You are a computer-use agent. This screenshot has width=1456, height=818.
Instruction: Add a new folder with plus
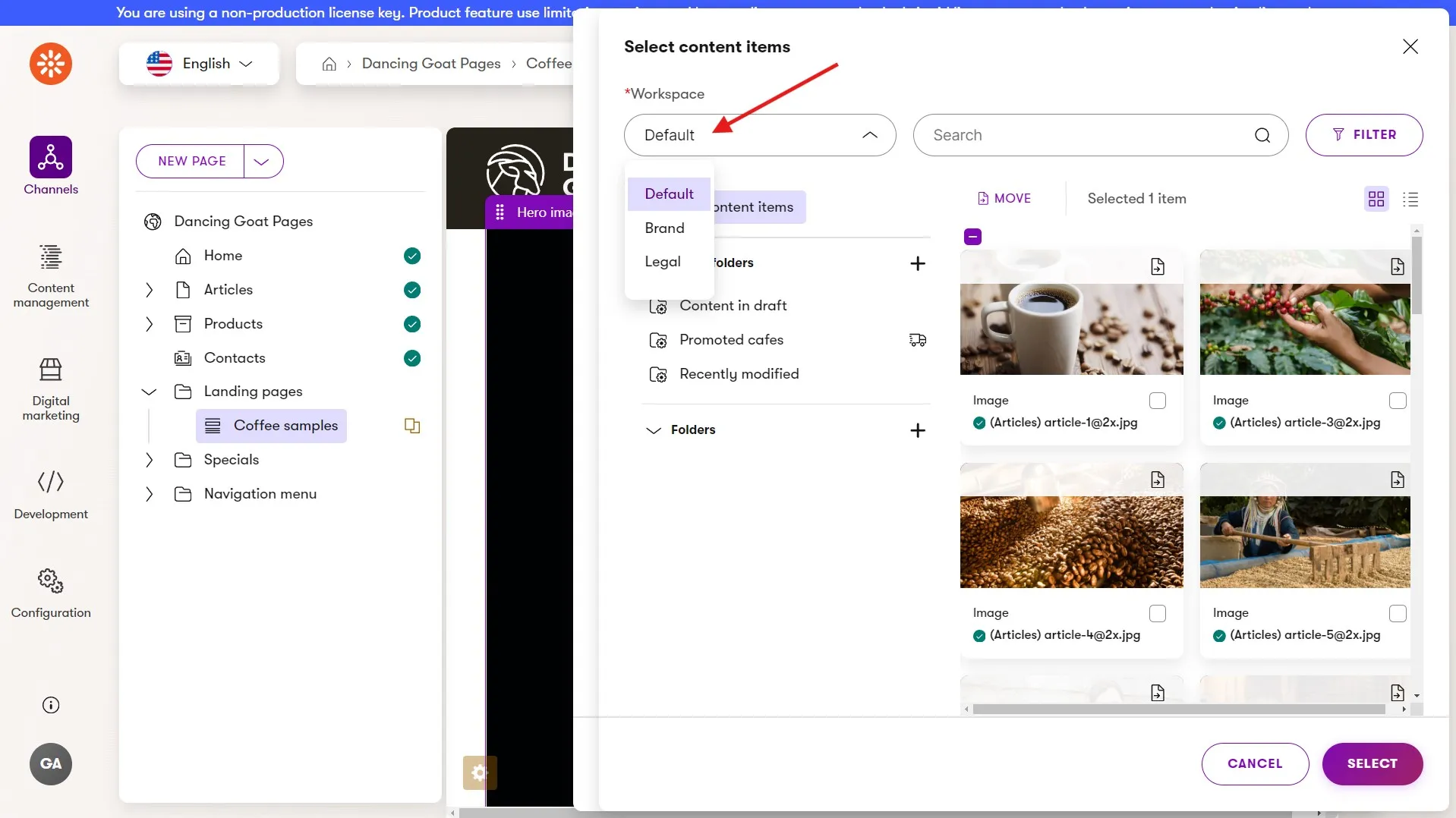pyautogui.click(x=918, y=430)
